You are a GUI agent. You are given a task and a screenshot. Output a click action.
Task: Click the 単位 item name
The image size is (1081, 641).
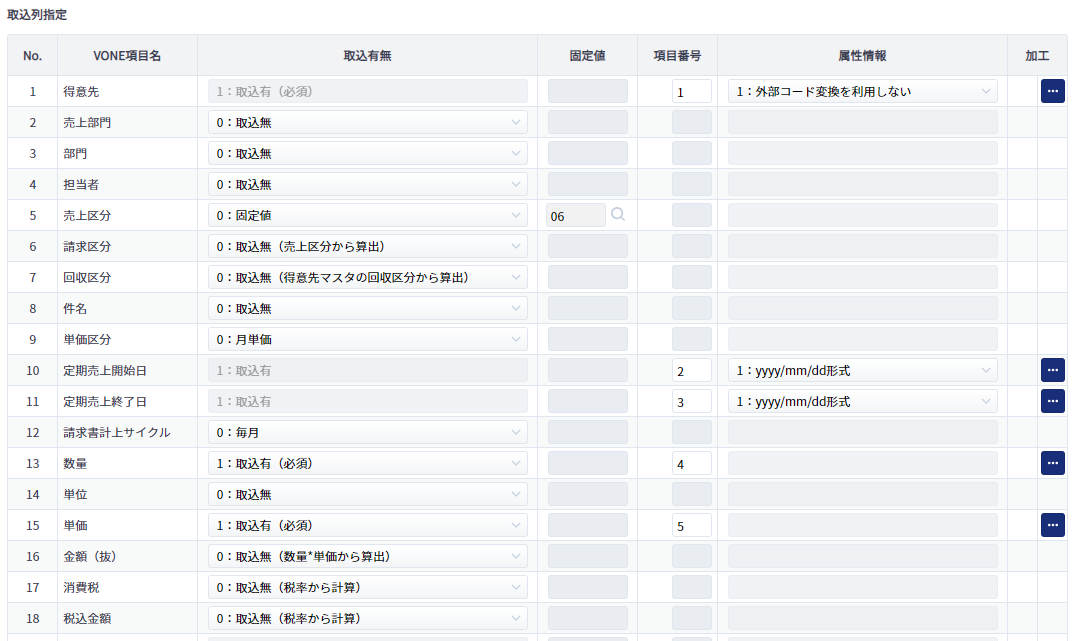pyautogui.click(x=75, y=494)
